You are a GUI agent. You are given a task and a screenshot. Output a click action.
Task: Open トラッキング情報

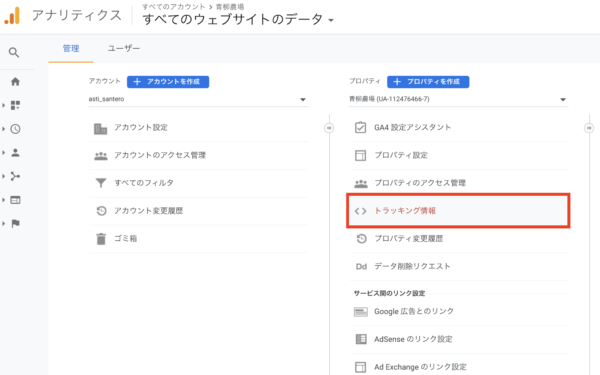pos(458,211)
